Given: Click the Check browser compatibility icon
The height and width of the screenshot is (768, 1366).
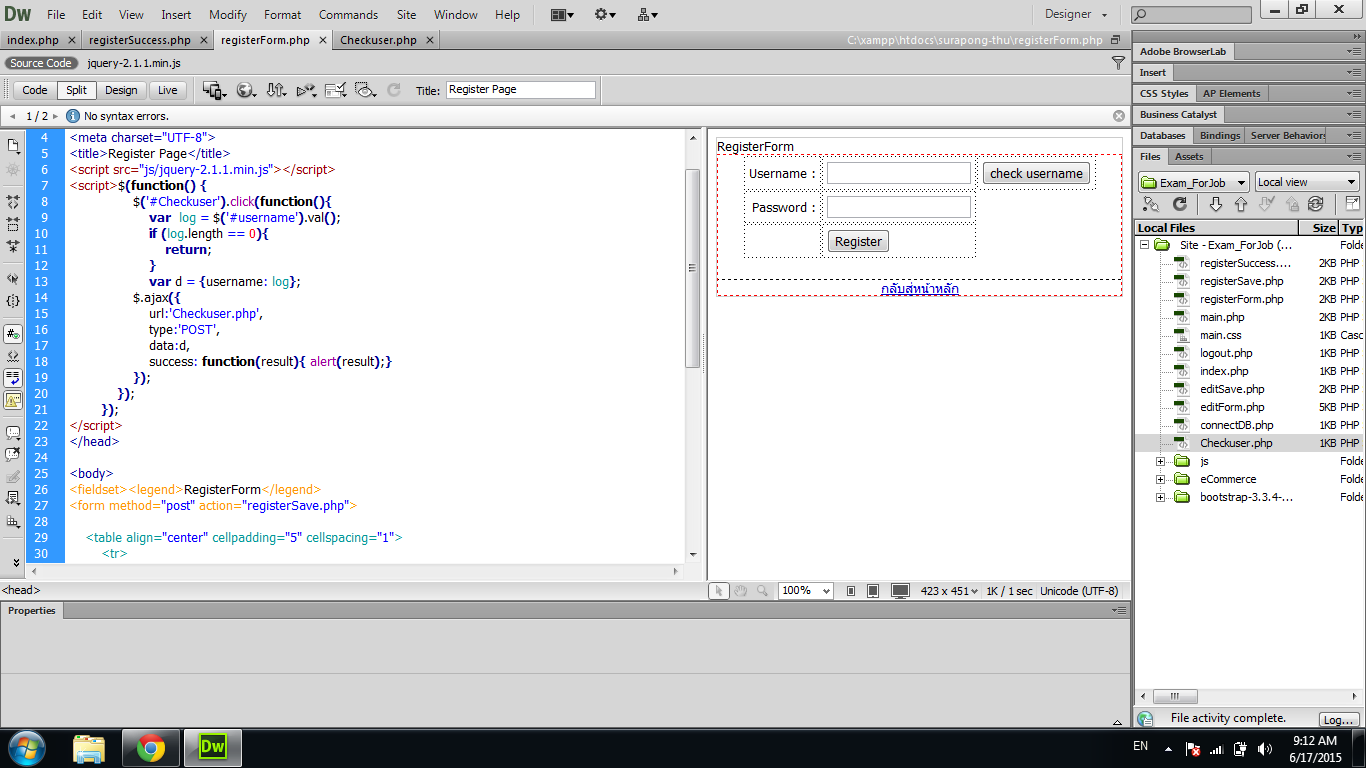Looking at the screenshot, I should click(335, 90).
